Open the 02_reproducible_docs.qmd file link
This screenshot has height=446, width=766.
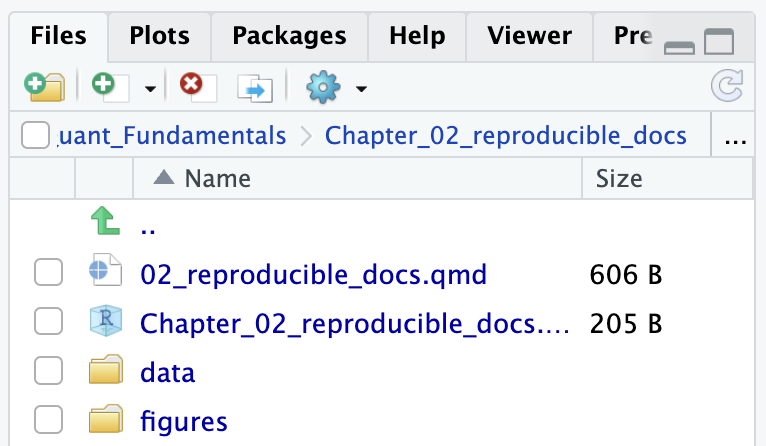[x=313, y=274]
